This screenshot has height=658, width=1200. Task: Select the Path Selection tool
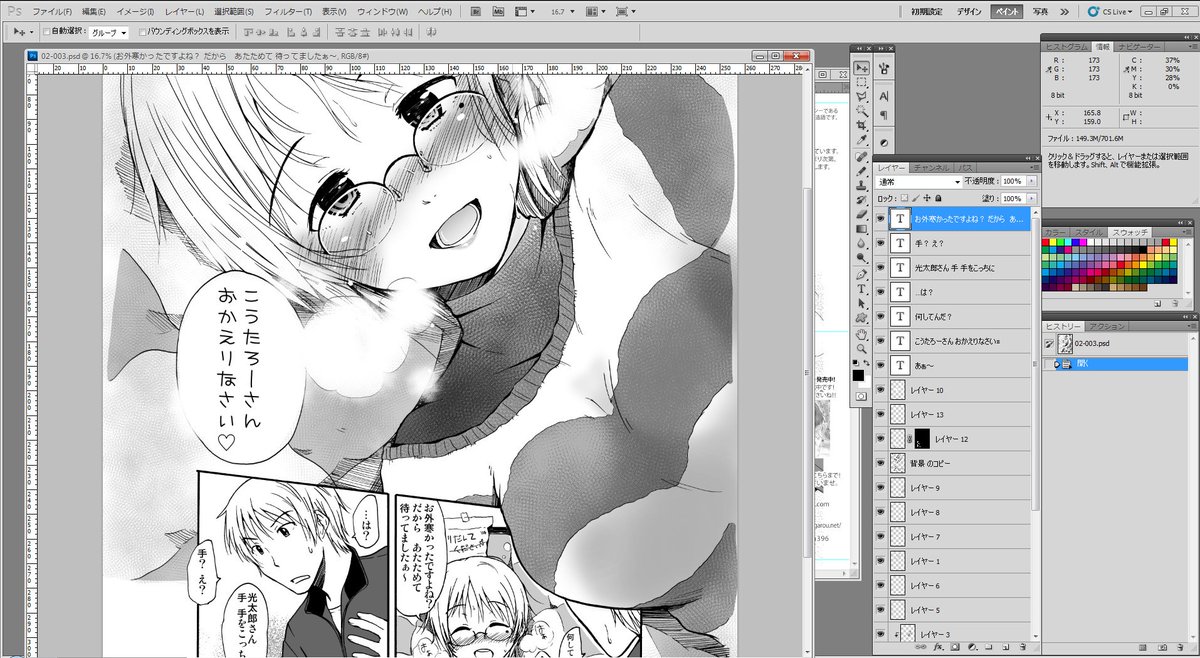click(x=862, y=303)
